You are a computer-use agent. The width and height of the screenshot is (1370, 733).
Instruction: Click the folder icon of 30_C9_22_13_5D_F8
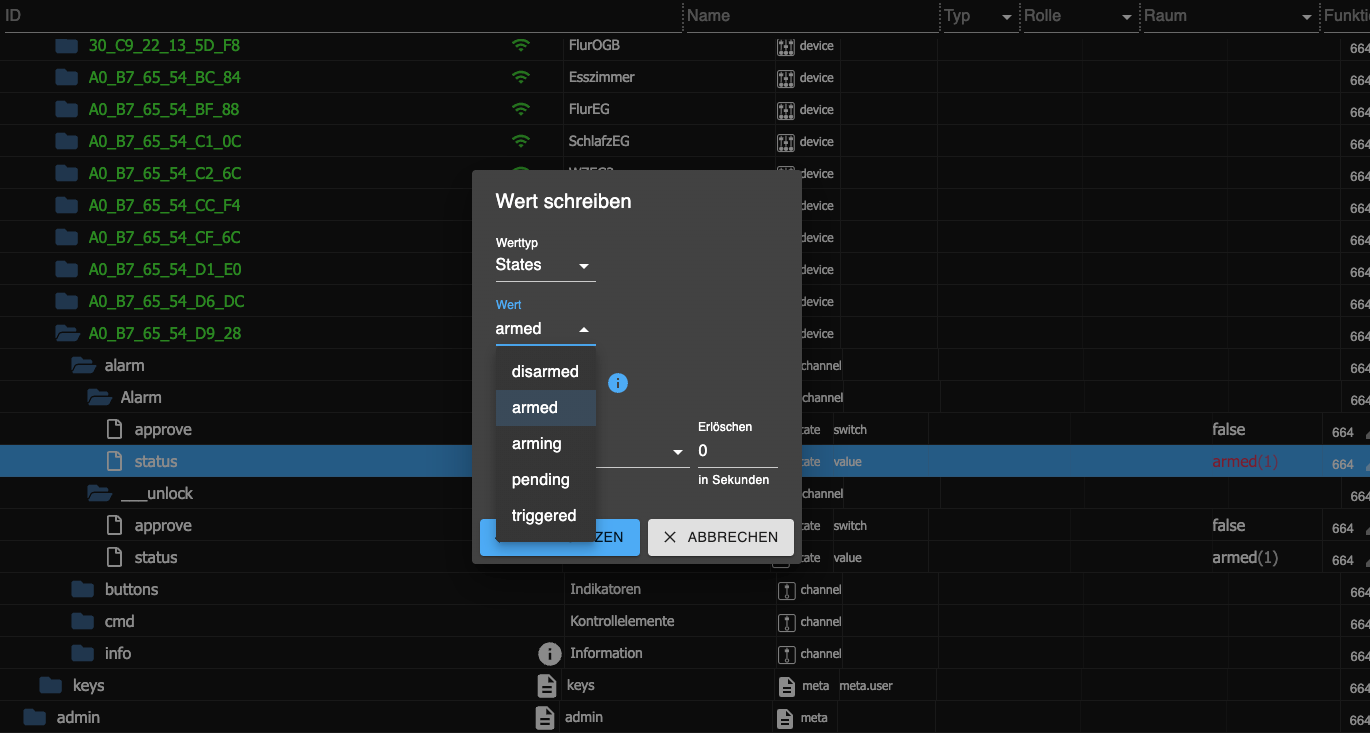66,45
